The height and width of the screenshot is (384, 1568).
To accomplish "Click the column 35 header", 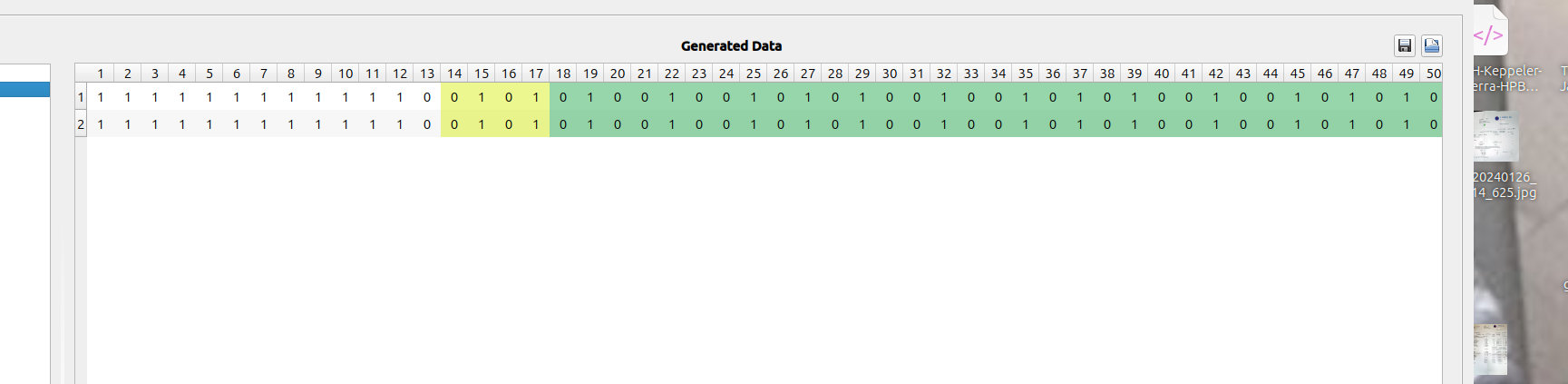I will 1026,74.
